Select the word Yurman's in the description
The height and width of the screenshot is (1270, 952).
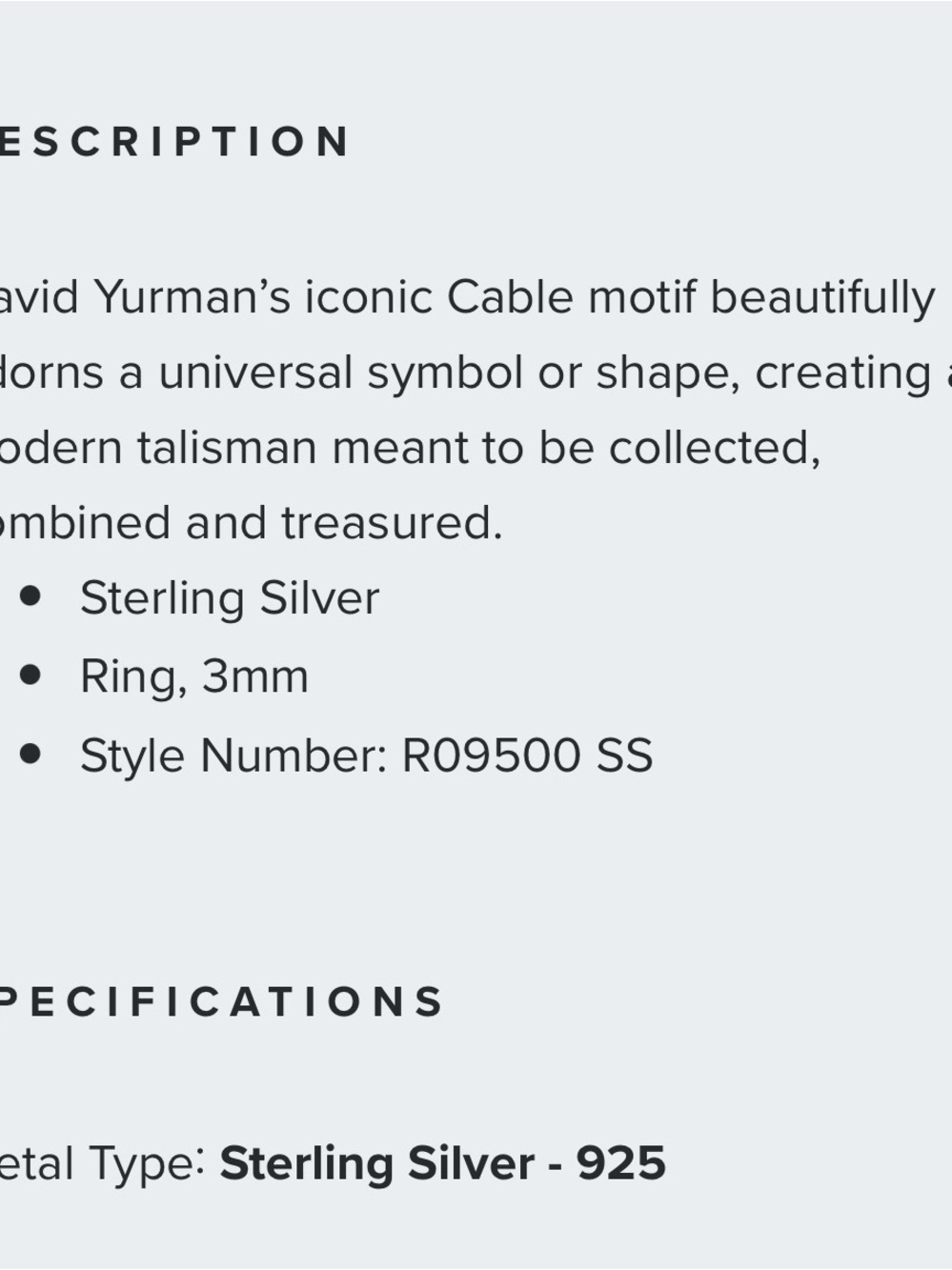tap(192, 297)
